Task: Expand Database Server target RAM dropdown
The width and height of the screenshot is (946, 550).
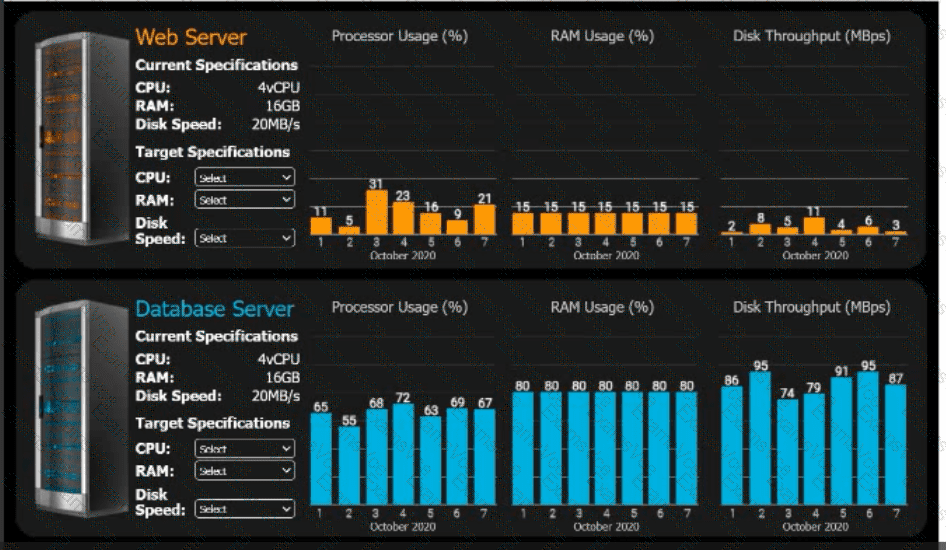Action: click(244, 470)
